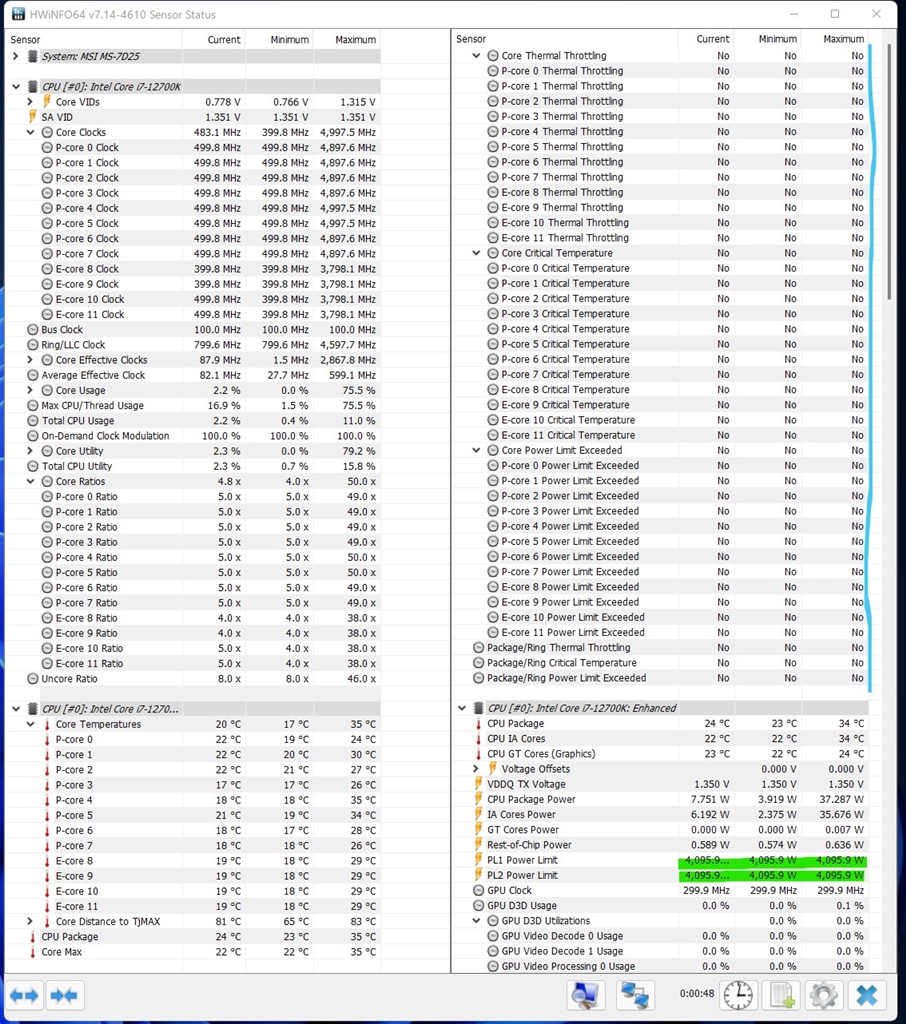This screenshot has width=906, height=1024.
Task: Collapse the Core Temperatures node
Action: (x=30, y=724)
